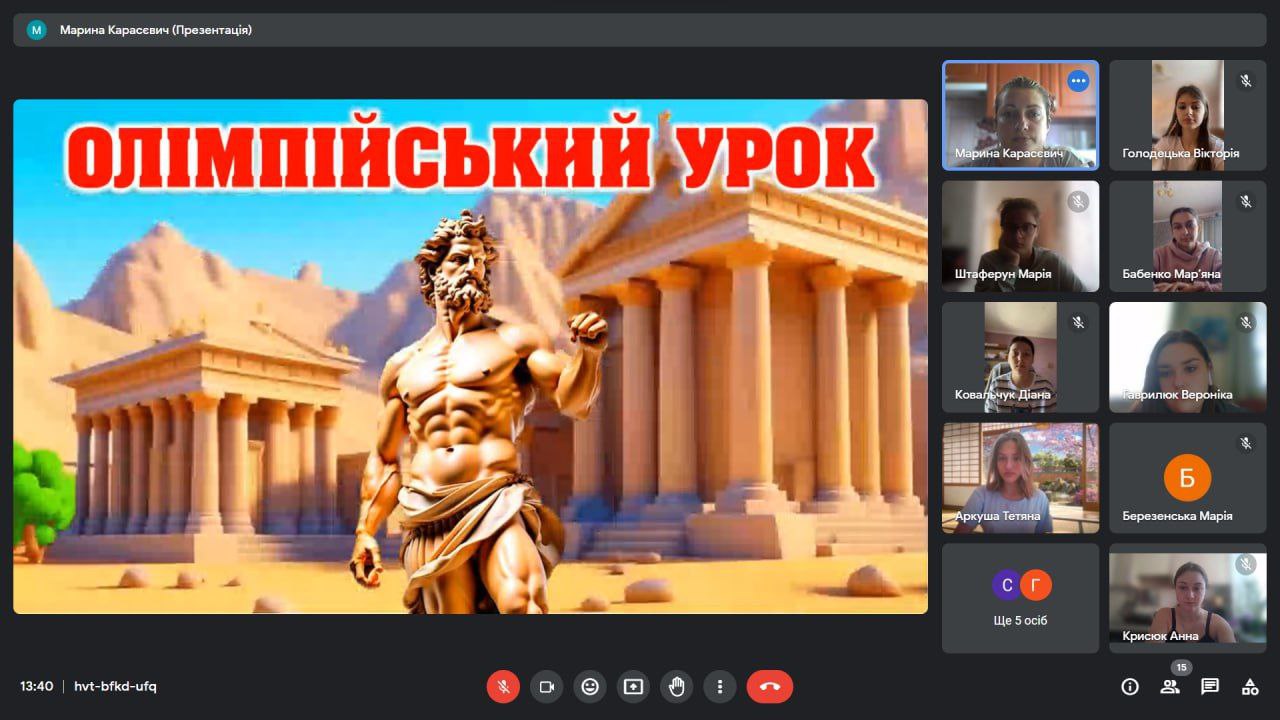Click muted mic icon on Голодецька Вікторія tile
This screenshot has width=1280, height=720.
1246,81
